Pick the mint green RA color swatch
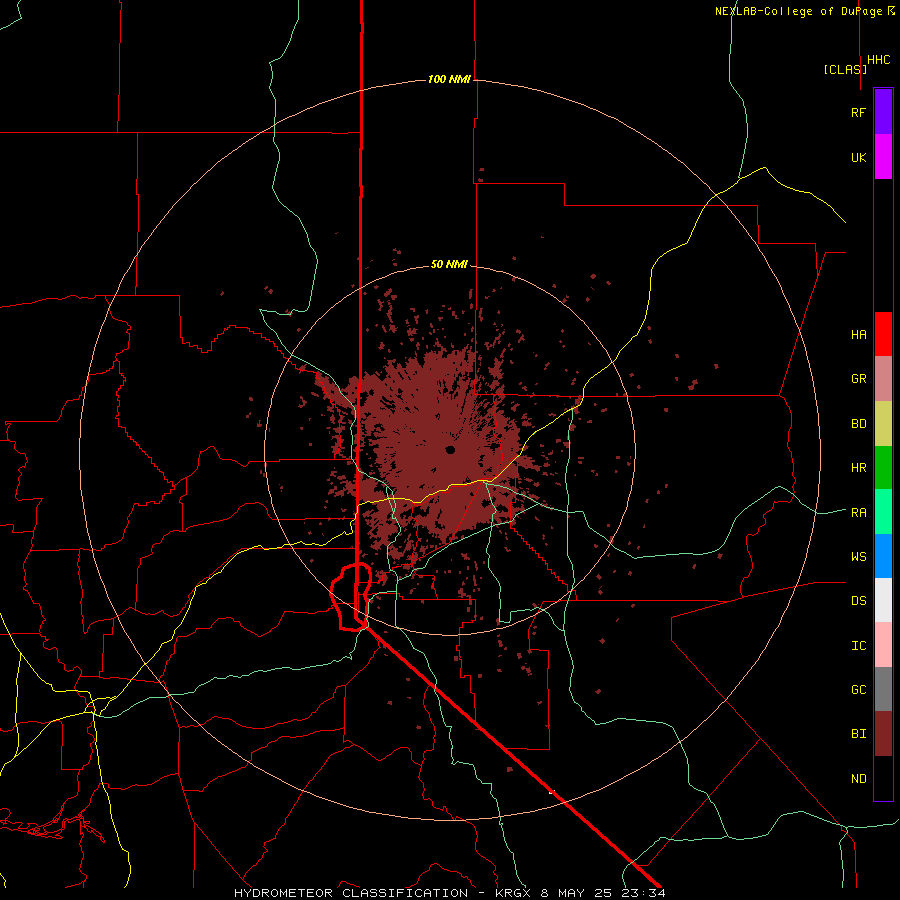Viewport: 900px width, 900px height. coord(883,512)
